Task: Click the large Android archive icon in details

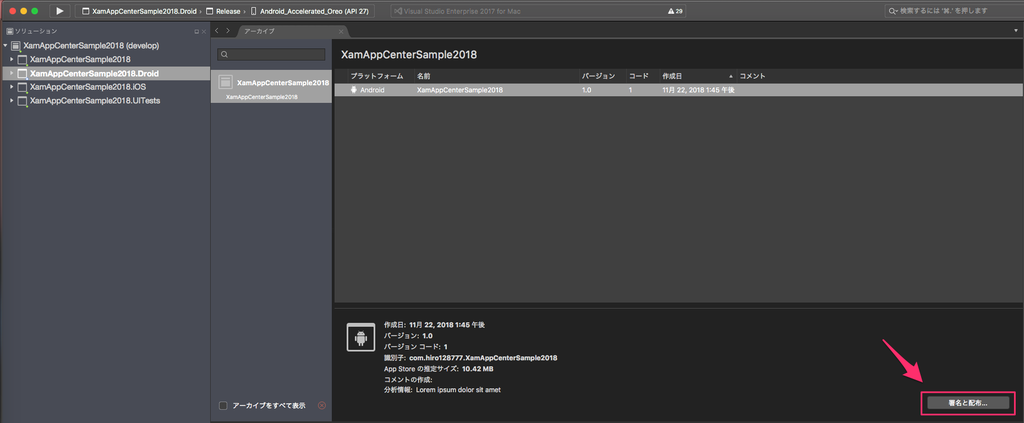Action: pyautogui.click(x=359, y=337)
